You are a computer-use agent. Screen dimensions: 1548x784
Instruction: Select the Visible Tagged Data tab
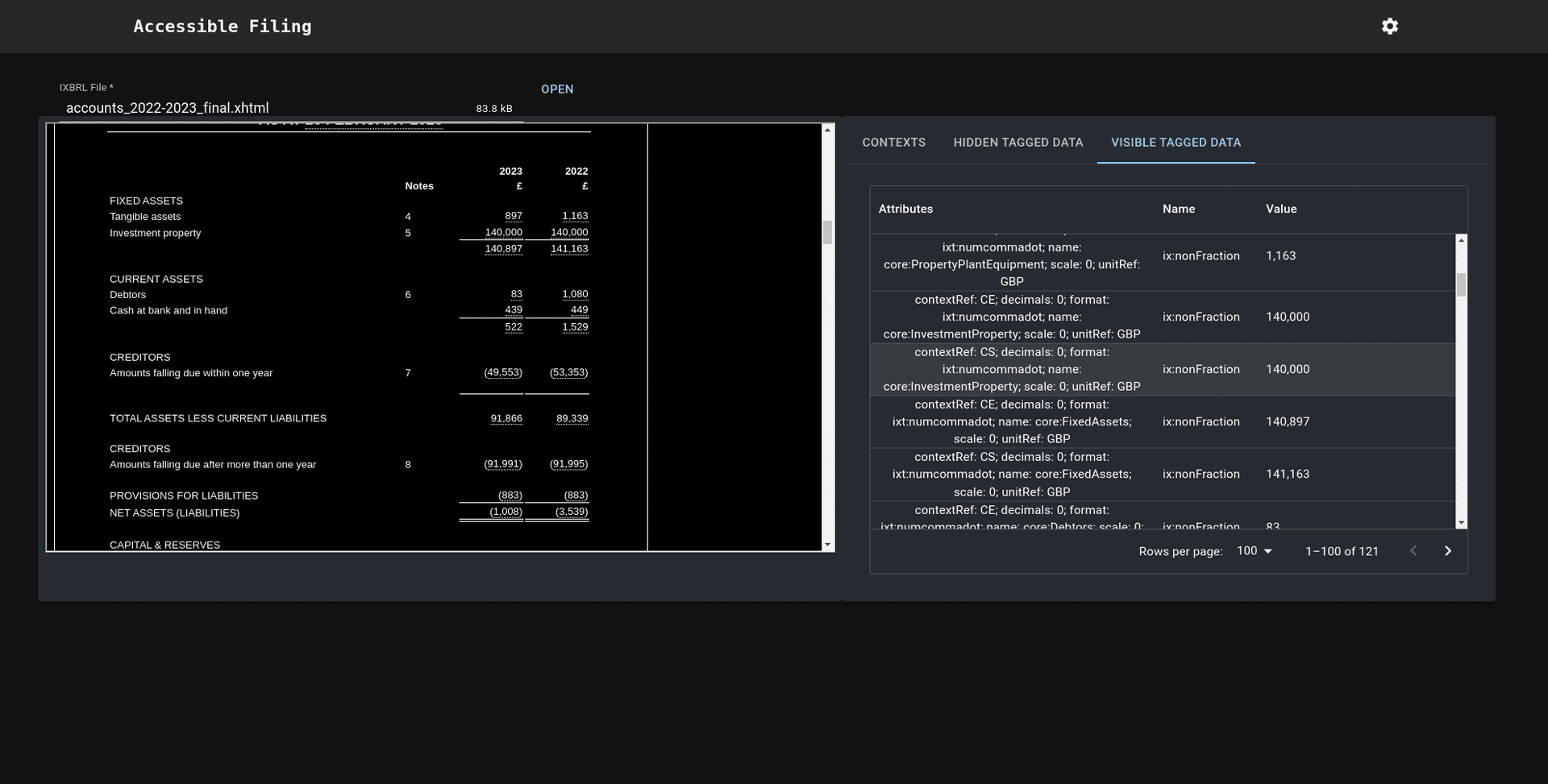(1176, 143)
